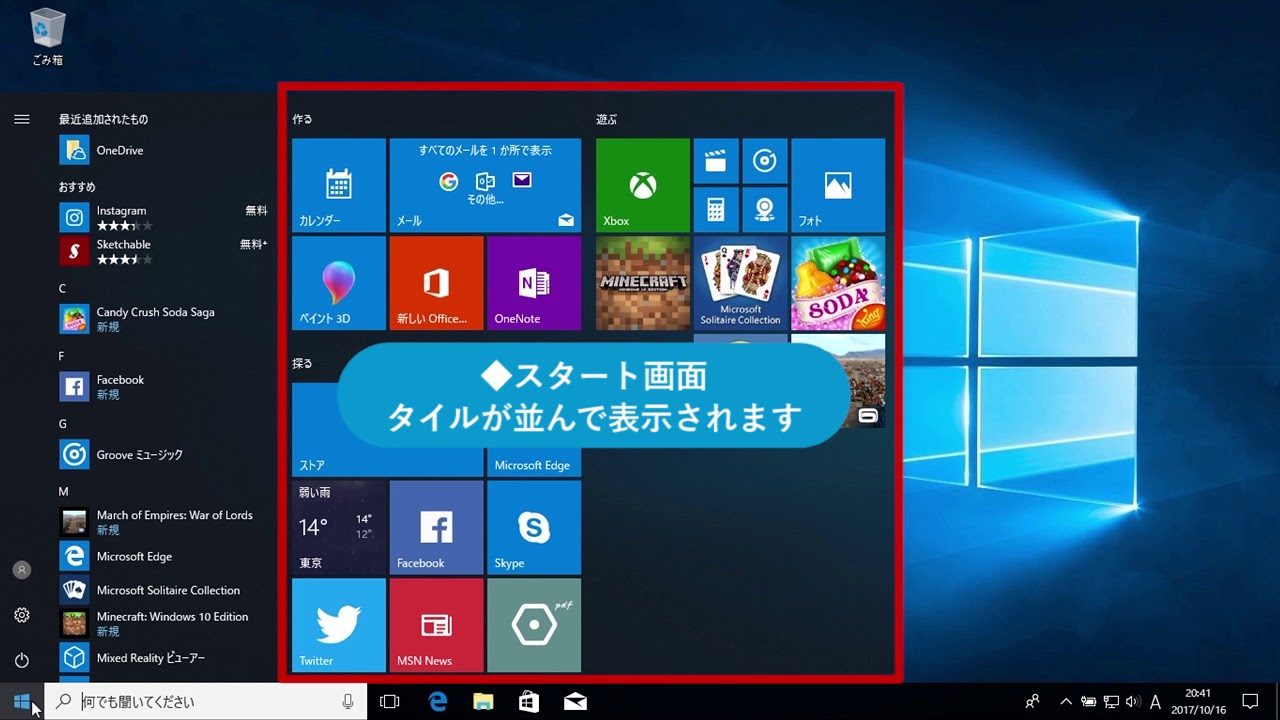Screen dimensions: 1280x720
Task: Open the Microsoft Solitaire Collection tile
Action: [x=740, y=283]
